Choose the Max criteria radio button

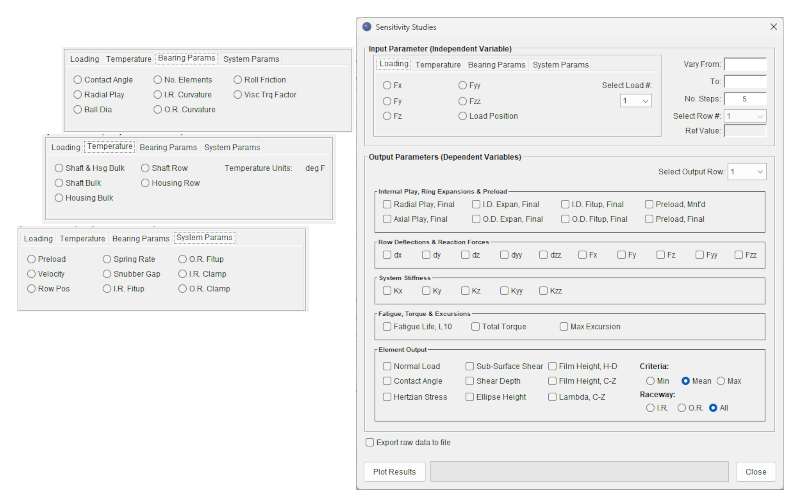click(x=721, y=381)
